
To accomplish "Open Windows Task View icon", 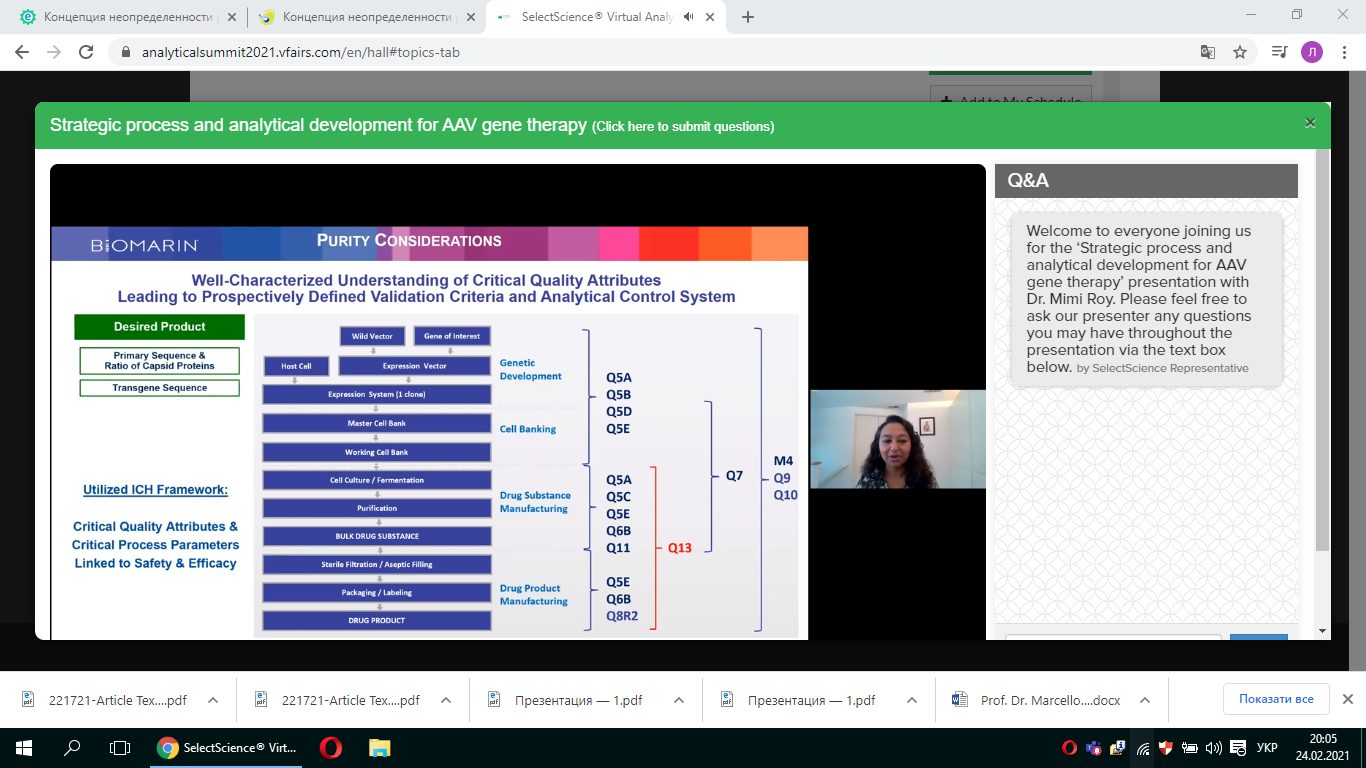I will pyautogui.click(x=120, y=747).
